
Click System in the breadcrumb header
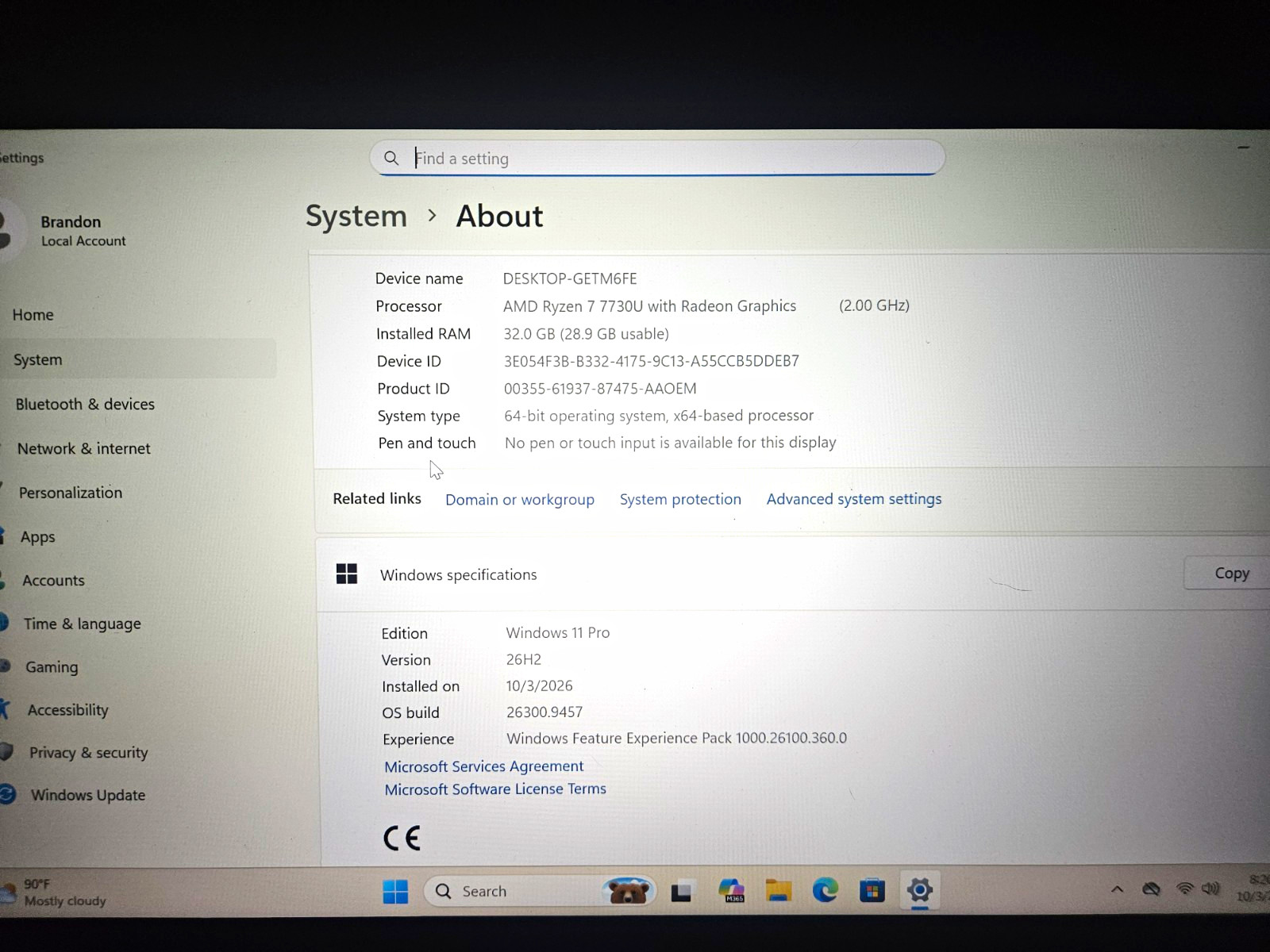356,217
